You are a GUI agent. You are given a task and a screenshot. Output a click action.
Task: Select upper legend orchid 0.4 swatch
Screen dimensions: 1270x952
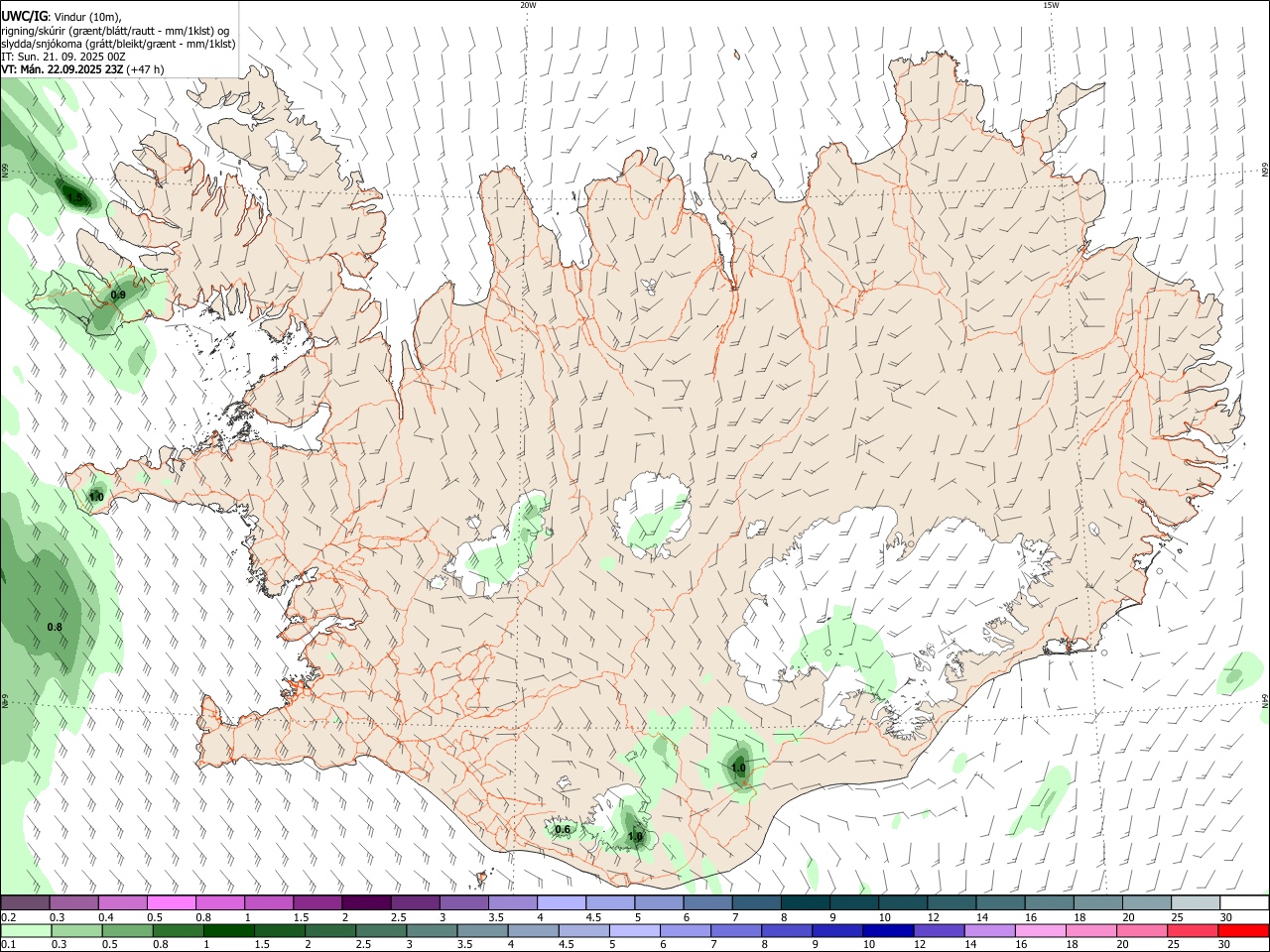[123, 902]
